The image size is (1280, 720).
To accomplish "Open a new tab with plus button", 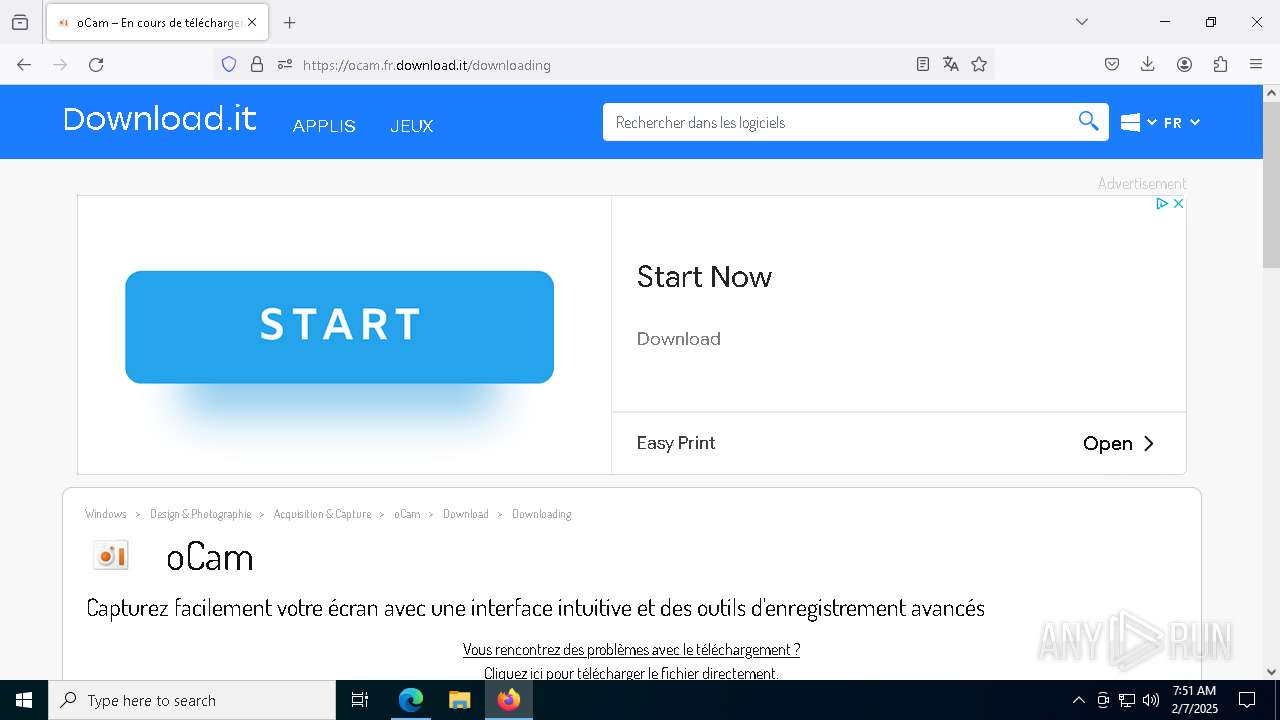I will coord(290,22).
